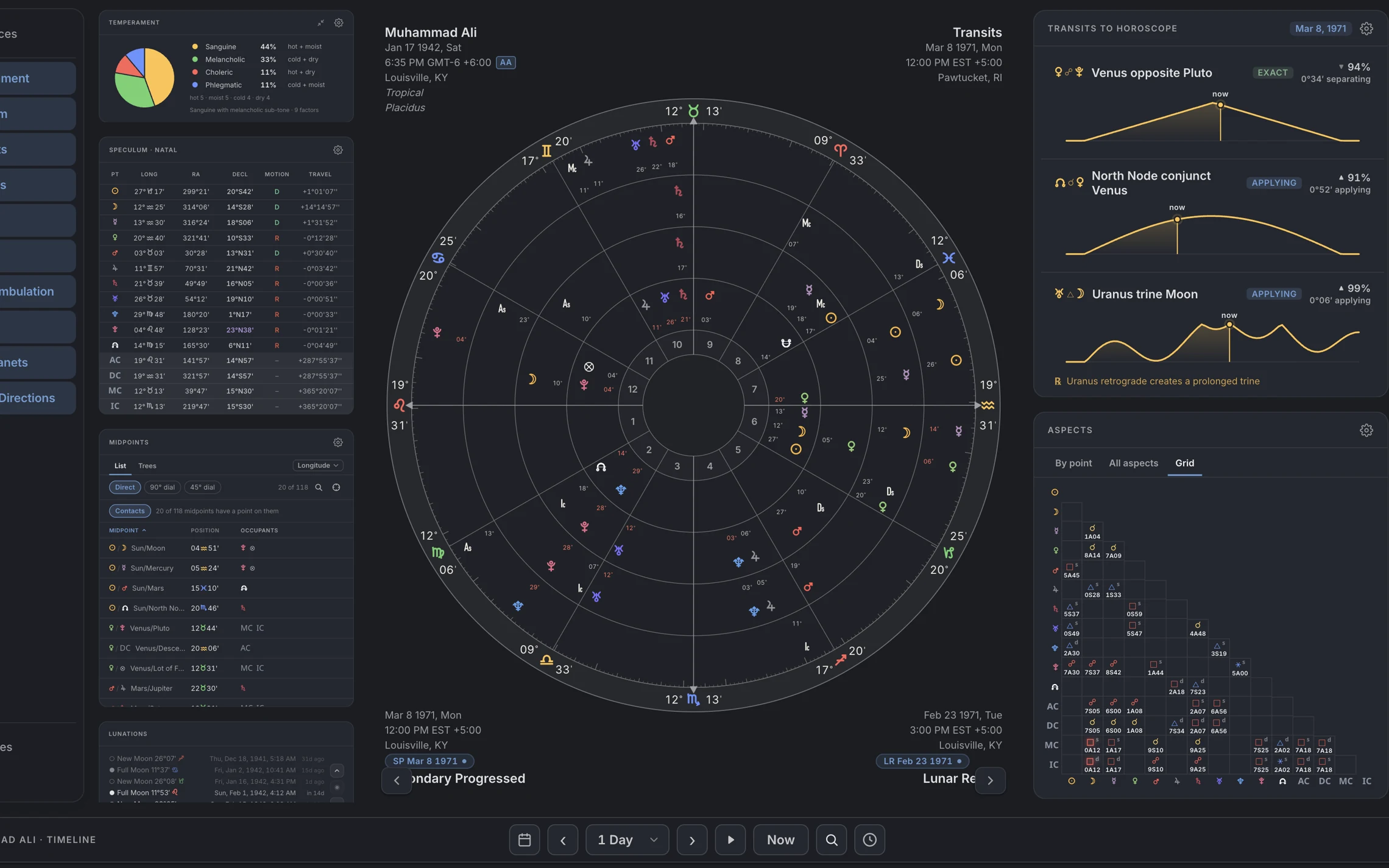Switch to Aspects By point tab
The height and width of the screenshot is (868, 1389).
[x=1073, y=463]
